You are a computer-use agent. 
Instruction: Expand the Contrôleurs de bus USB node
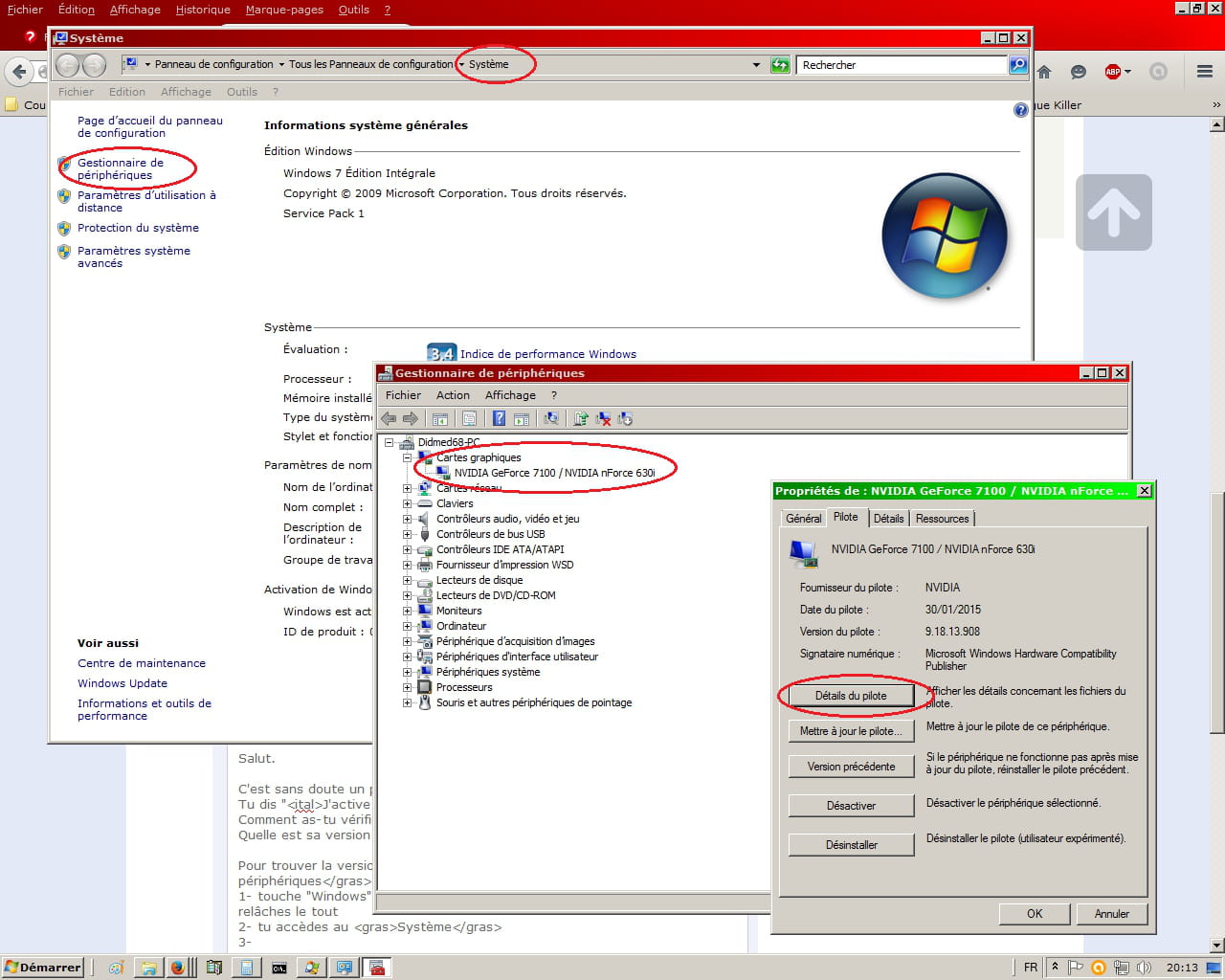(x=407, y=534)
